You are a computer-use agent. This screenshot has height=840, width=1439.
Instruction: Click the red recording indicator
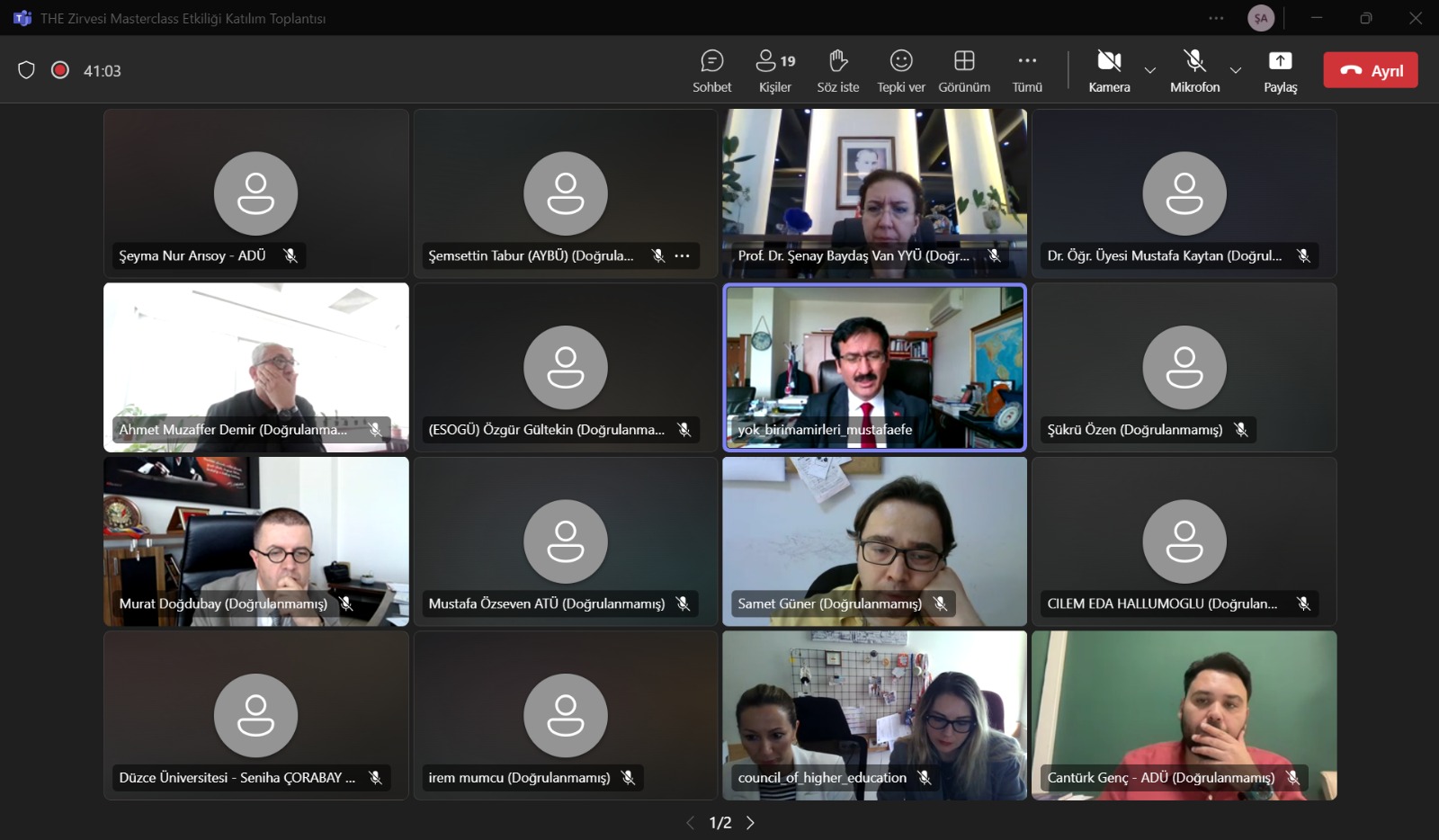[60, 70]
